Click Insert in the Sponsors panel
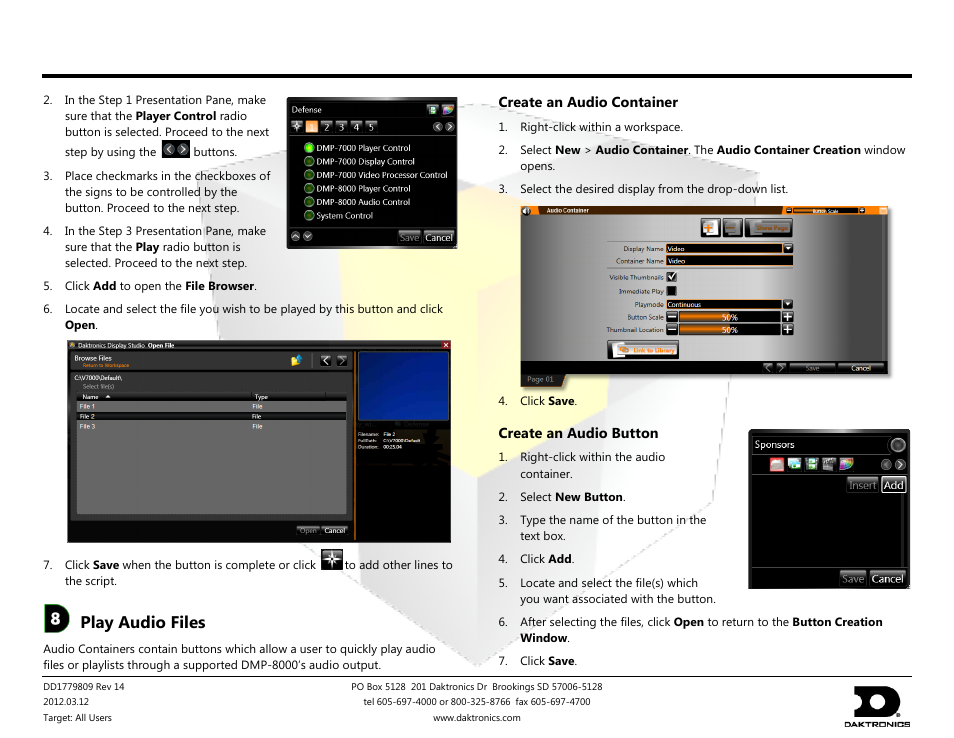This screenshot has height=738, width=954. click(862, 485)
